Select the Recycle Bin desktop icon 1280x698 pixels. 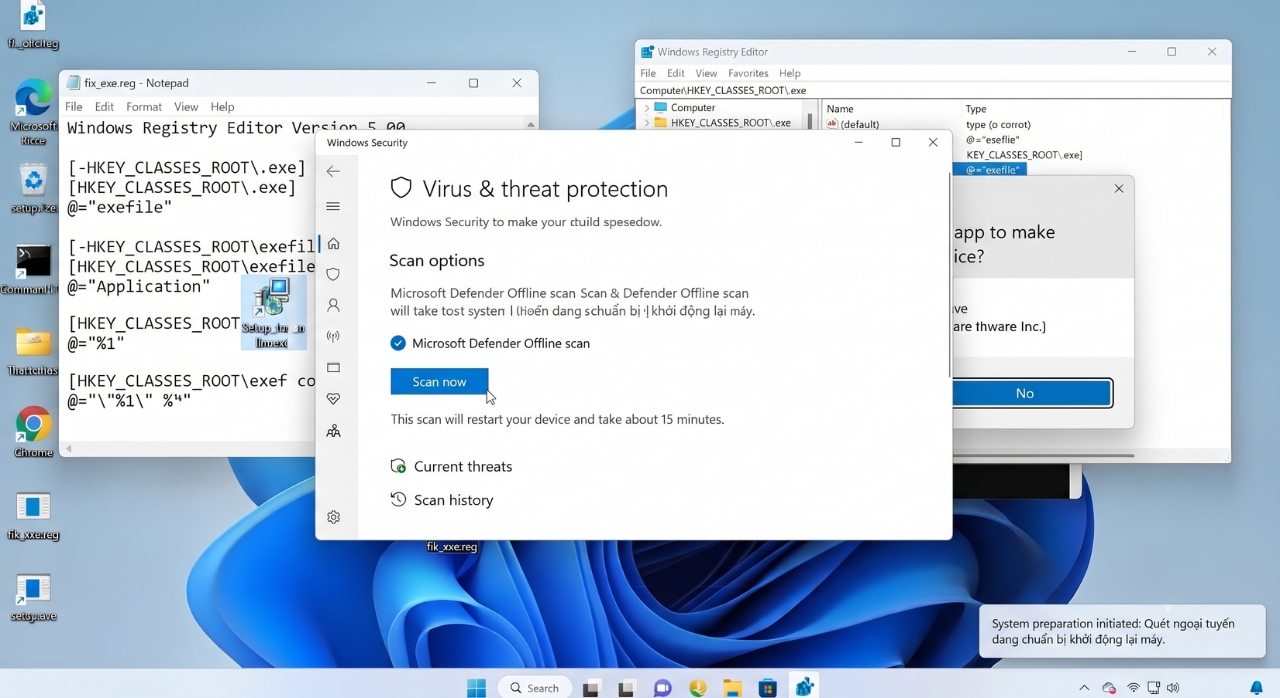click(33, 188)
